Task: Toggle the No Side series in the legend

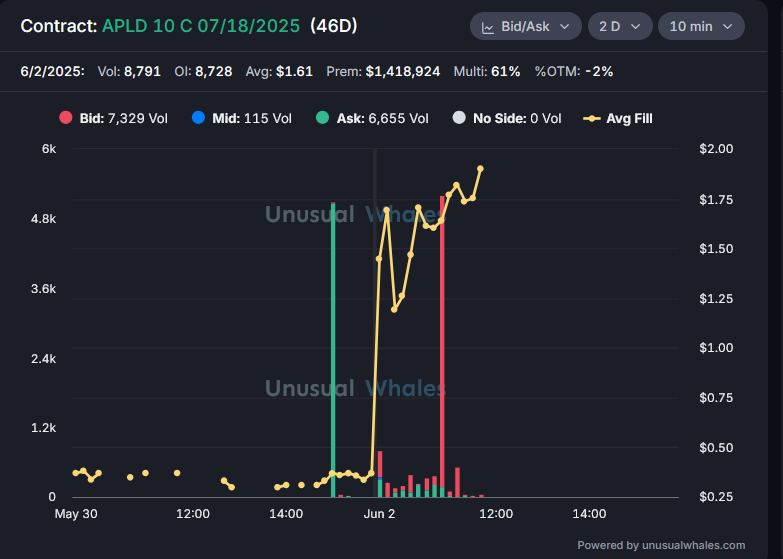Action: coord(507,118)
